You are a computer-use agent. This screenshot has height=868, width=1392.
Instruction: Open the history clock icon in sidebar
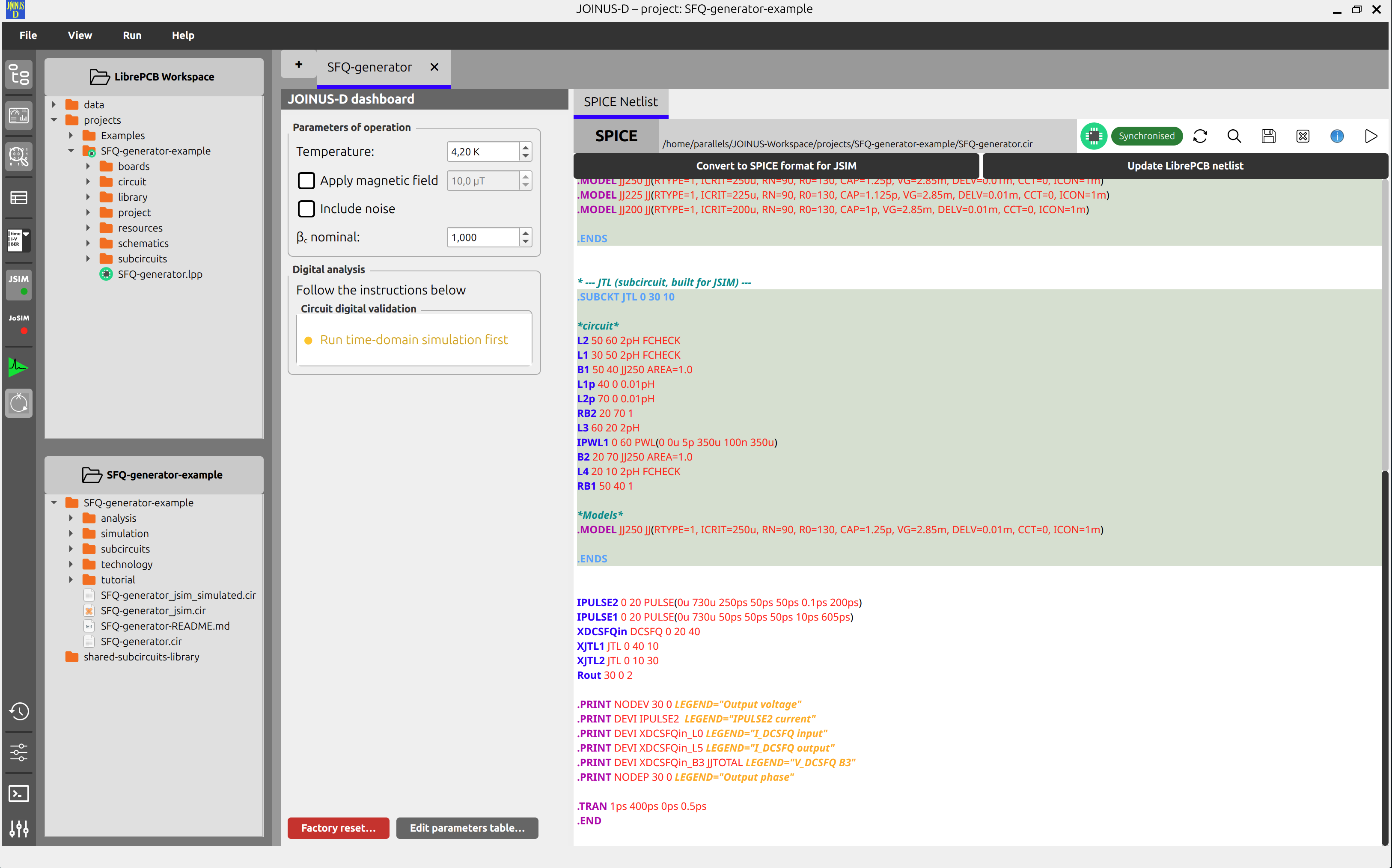click(x=19, y=711)
